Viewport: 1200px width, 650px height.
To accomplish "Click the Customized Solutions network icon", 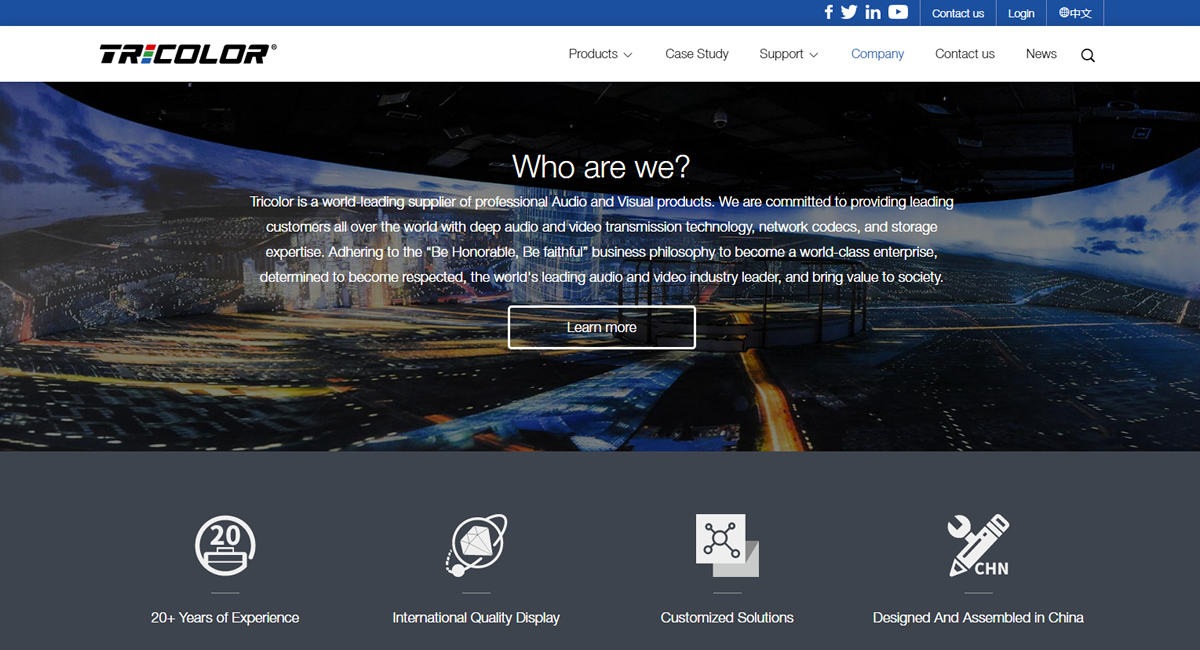I will pyautogui.click(x=727, y=545).
